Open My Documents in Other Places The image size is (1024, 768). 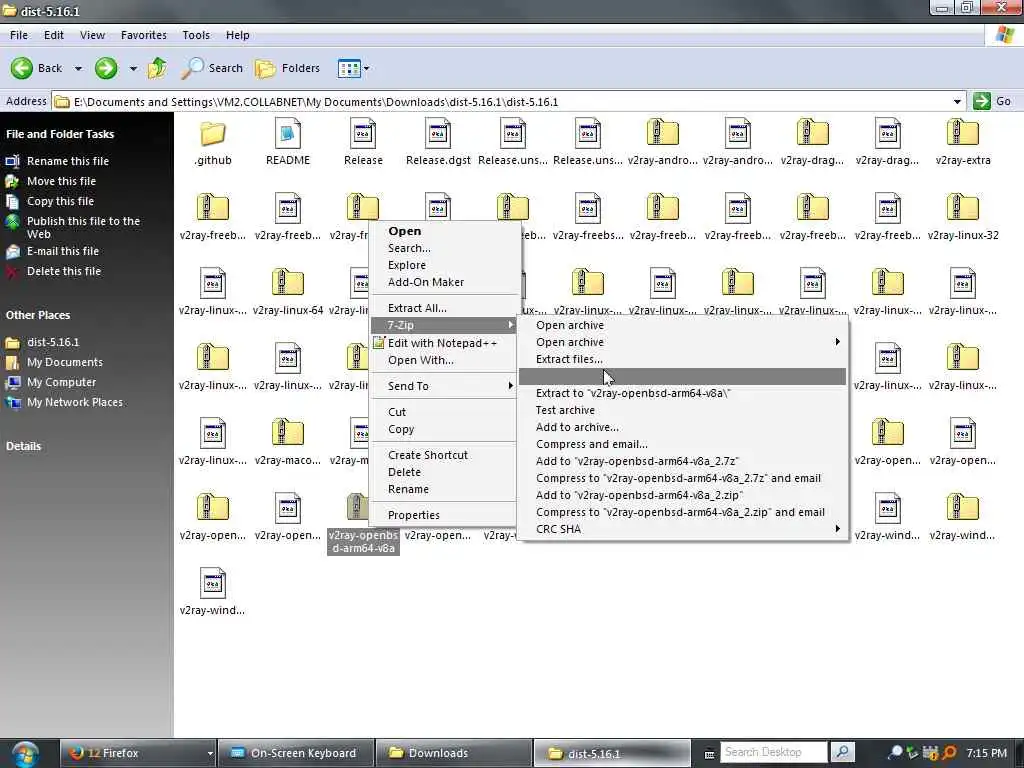pyautogui.click(x=65, y=362)
